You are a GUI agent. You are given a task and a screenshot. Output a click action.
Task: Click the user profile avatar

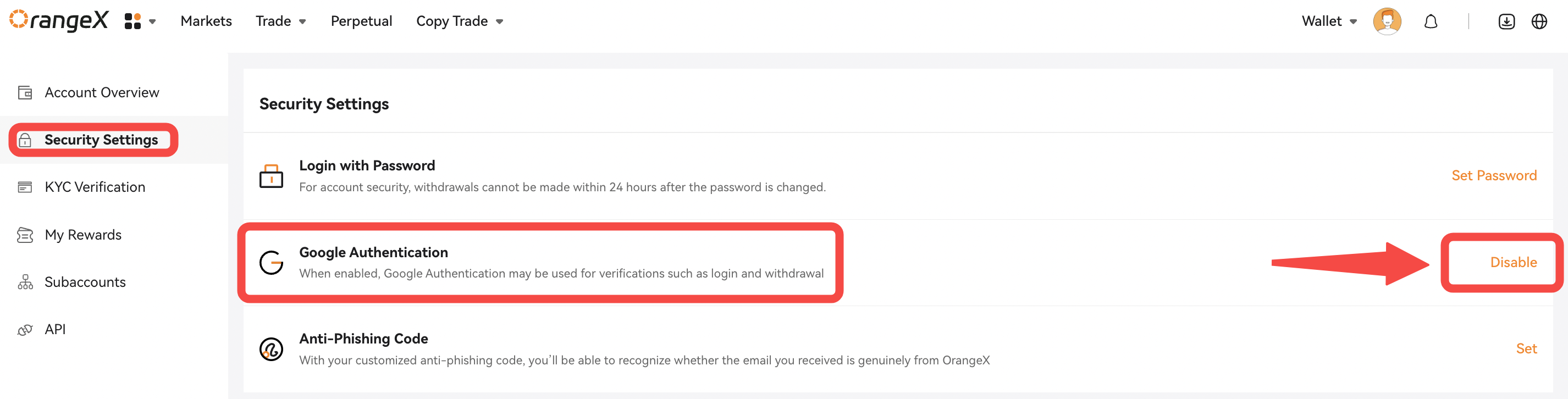1387,21
